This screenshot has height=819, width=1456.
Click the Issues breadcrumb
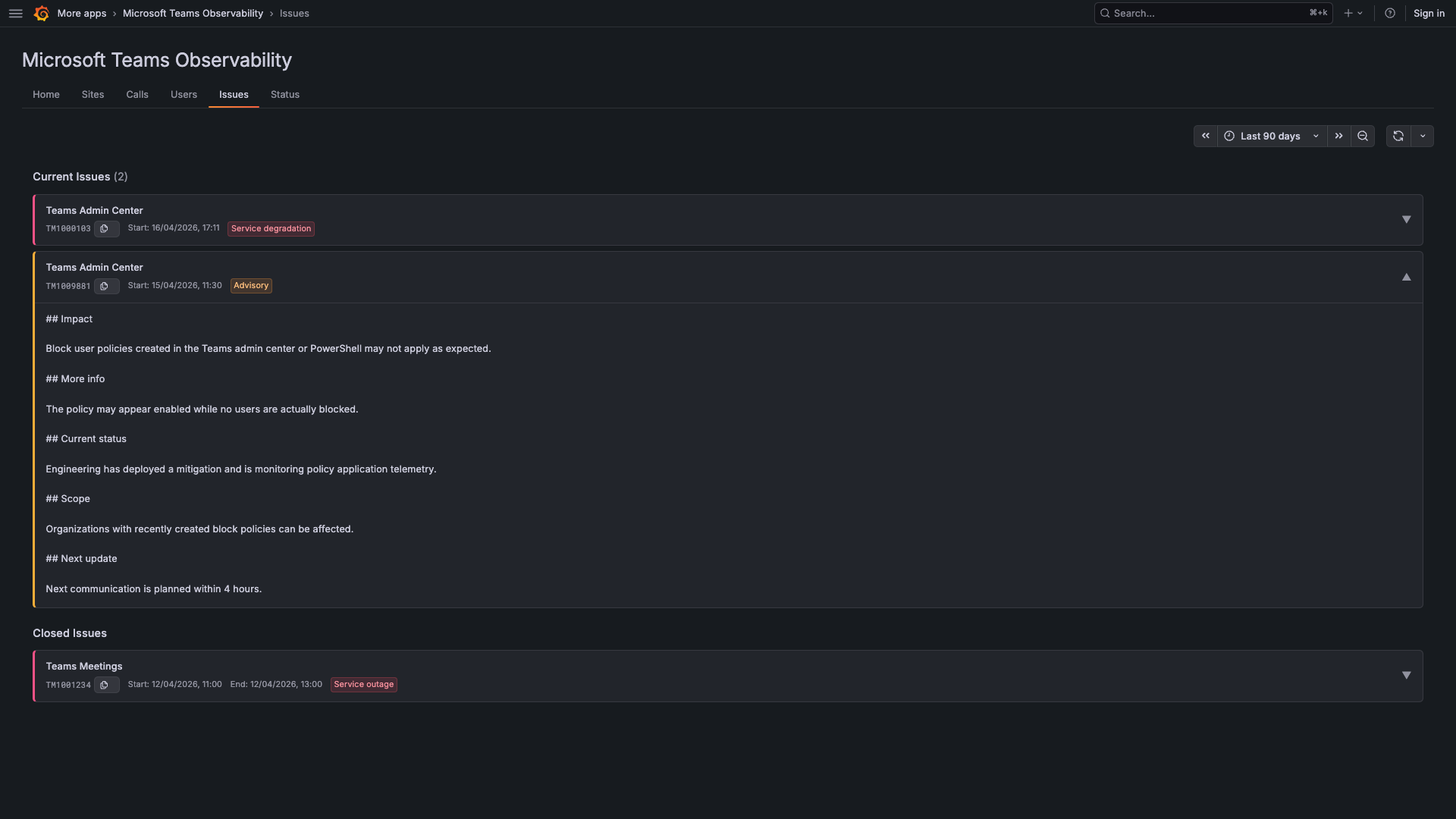[x=294, y=13]
